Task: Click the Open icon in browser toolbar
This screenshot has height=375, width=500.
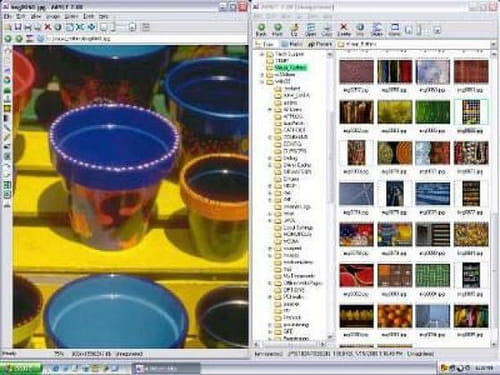Action: 311,28
